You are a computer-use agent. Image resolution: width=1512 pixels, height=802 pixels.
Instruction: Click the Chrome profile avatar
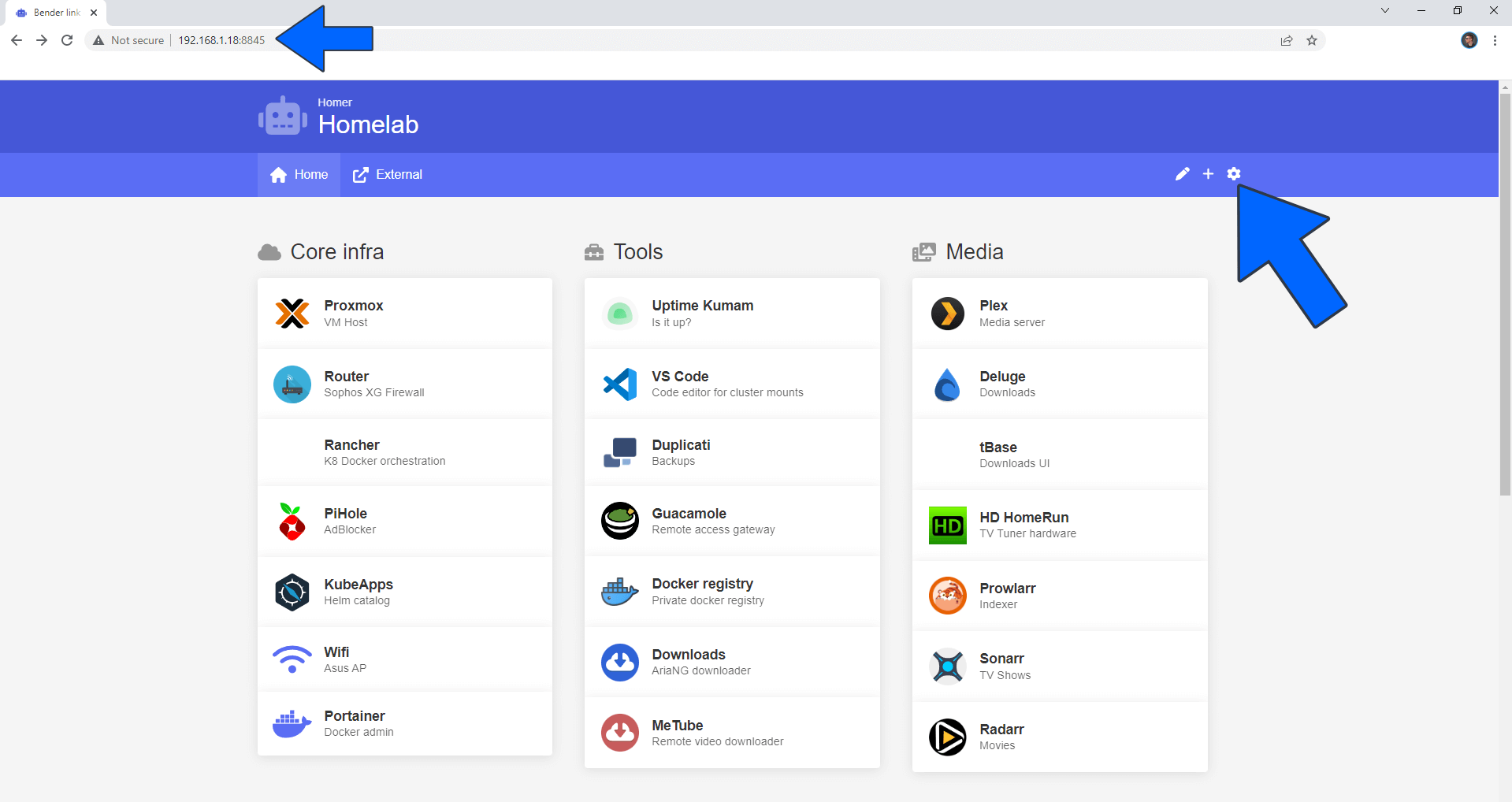tap(1469, 40)
